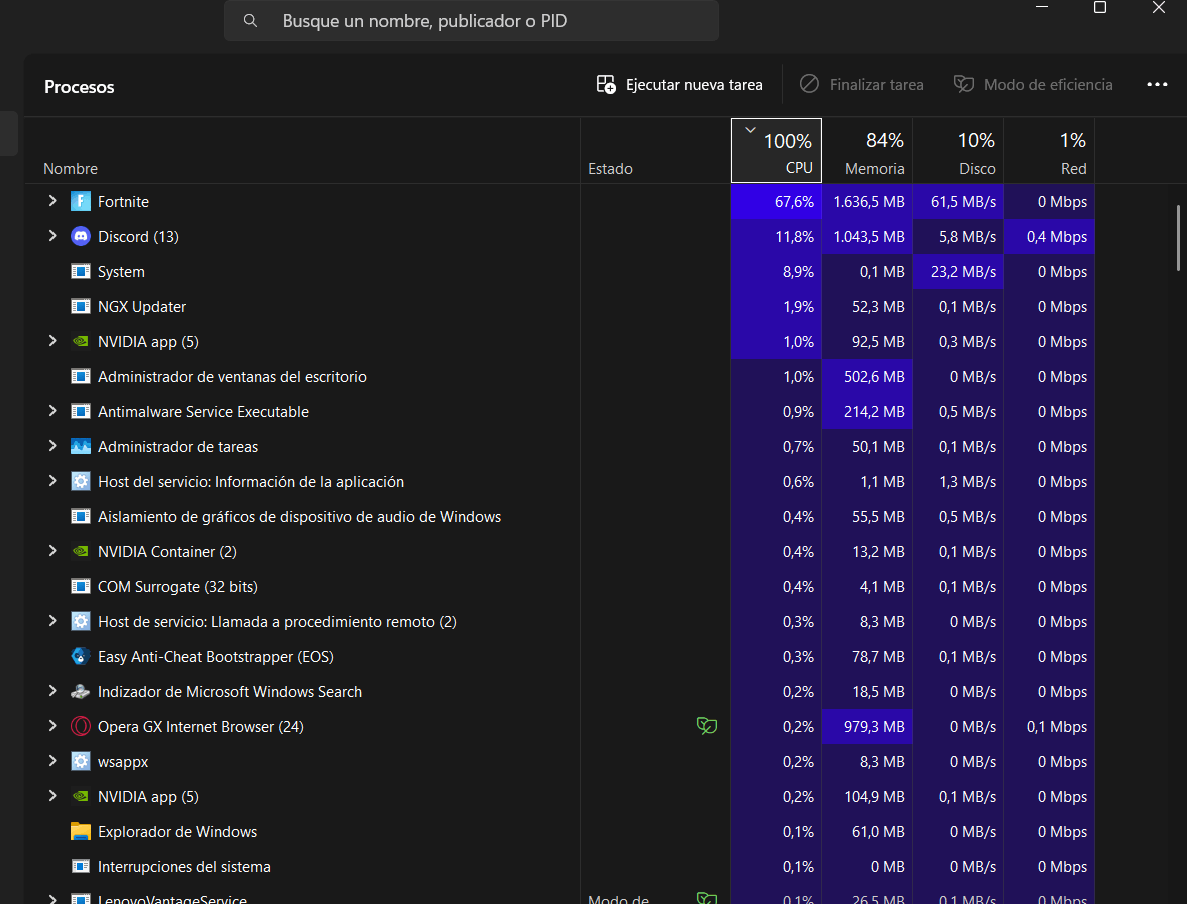Click the Host del servicio: Información gear icon

(80, 481)
